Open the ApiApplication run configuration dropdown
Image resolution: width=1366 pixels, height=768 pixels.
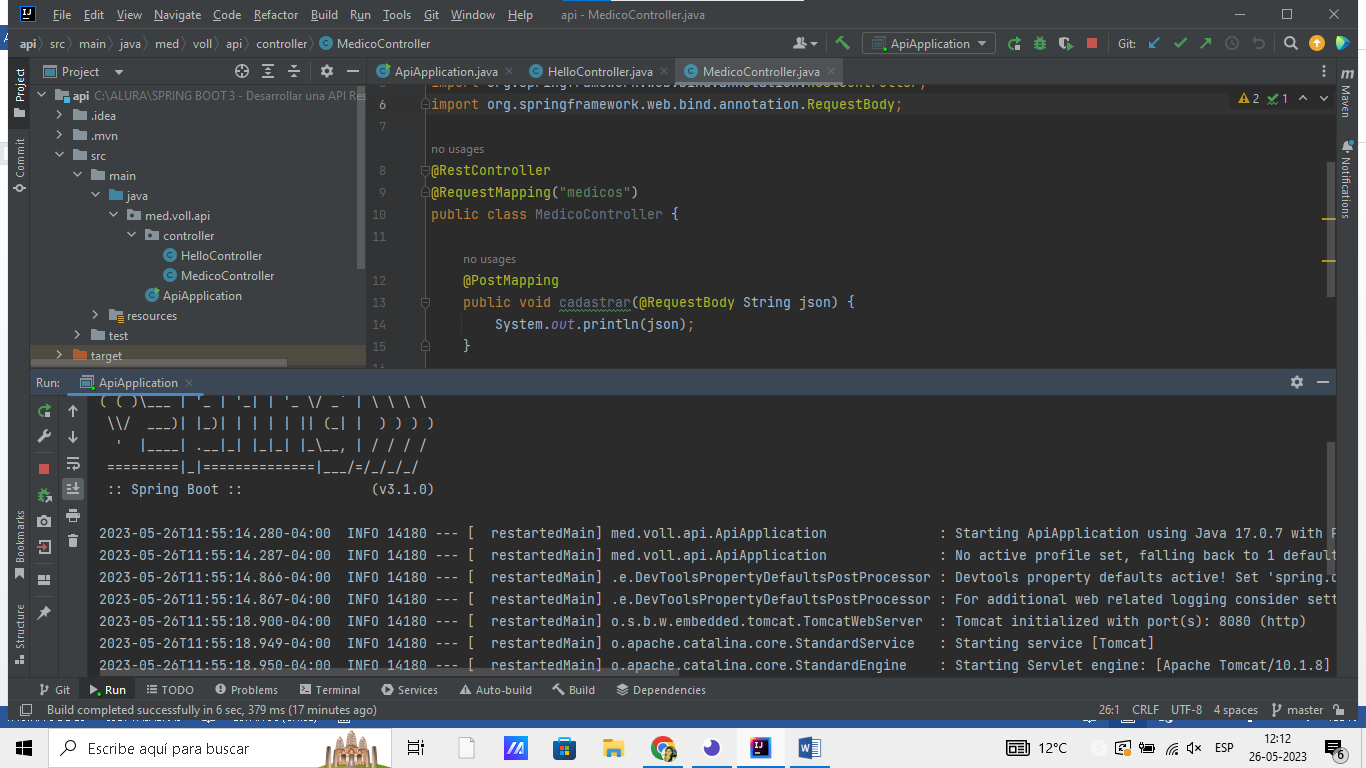click(929, 43)
